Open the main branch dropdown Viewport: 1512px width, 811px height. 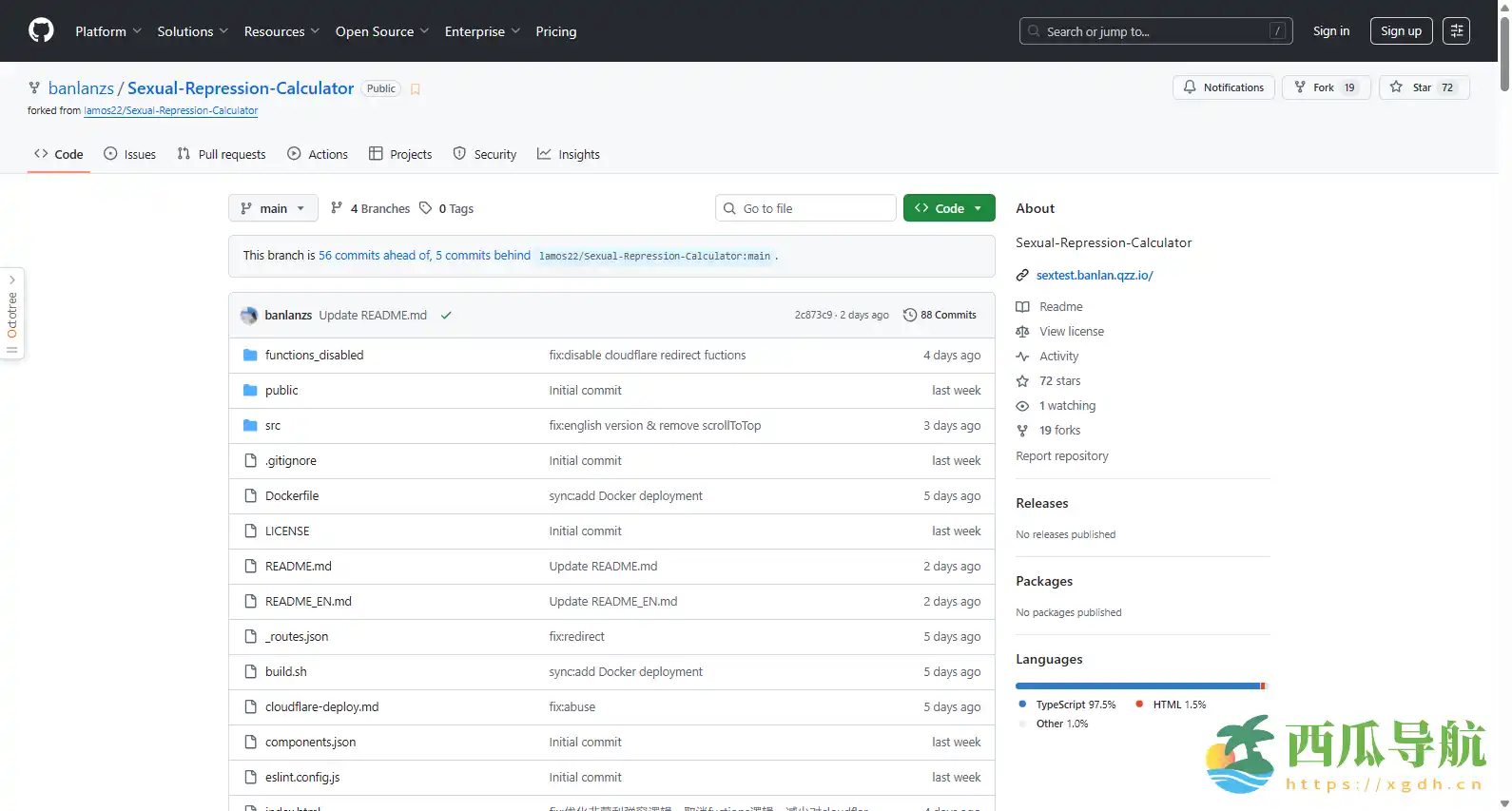tap(273, 208)
